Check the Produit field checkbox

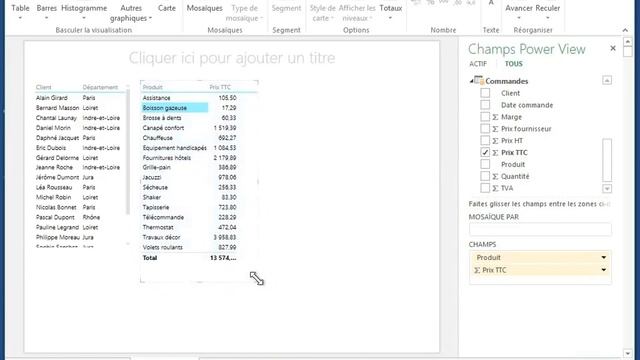tap(485, 164)
